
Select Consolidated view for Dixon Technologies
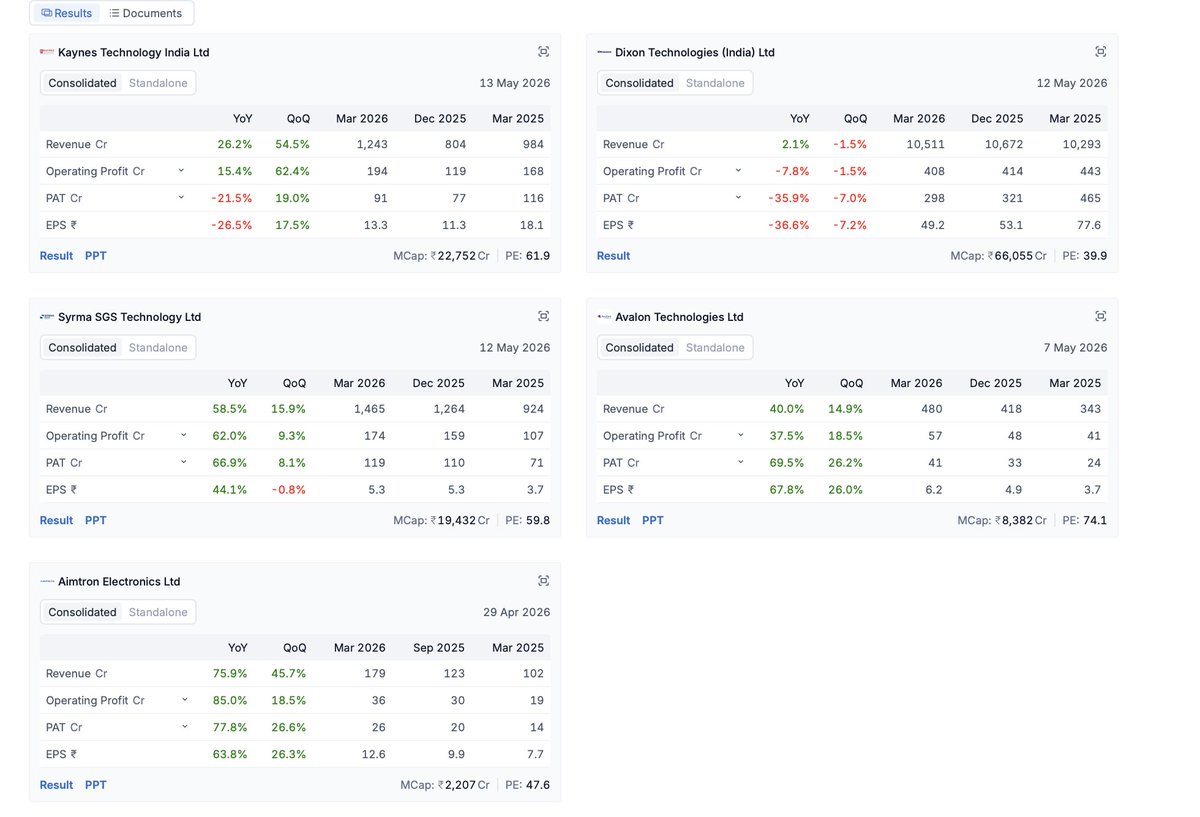point(639,83)
